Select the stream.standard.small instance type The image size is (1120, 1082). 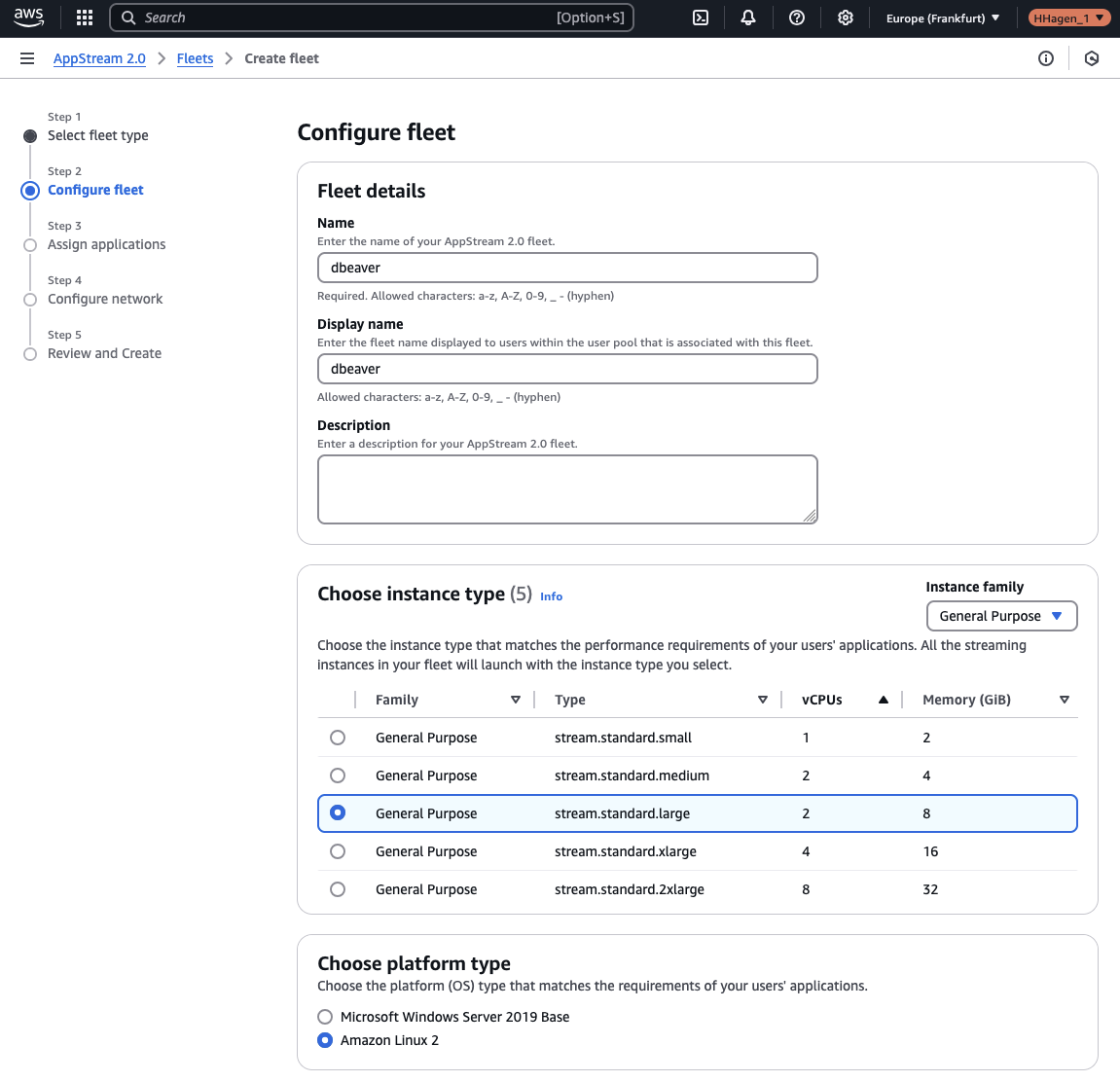click(x=338, y=737)
